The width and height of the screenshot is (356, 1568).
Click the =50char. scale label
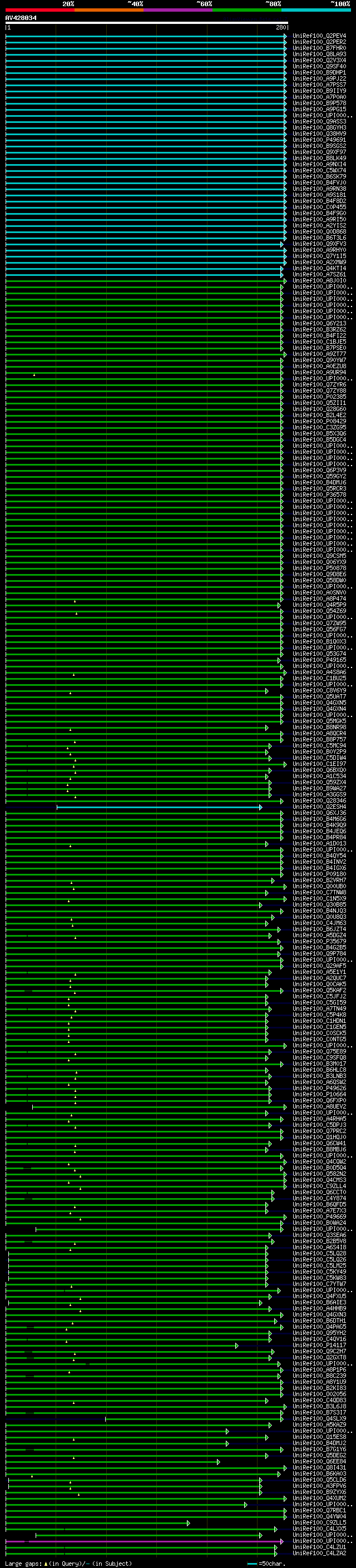(272, 1564)
